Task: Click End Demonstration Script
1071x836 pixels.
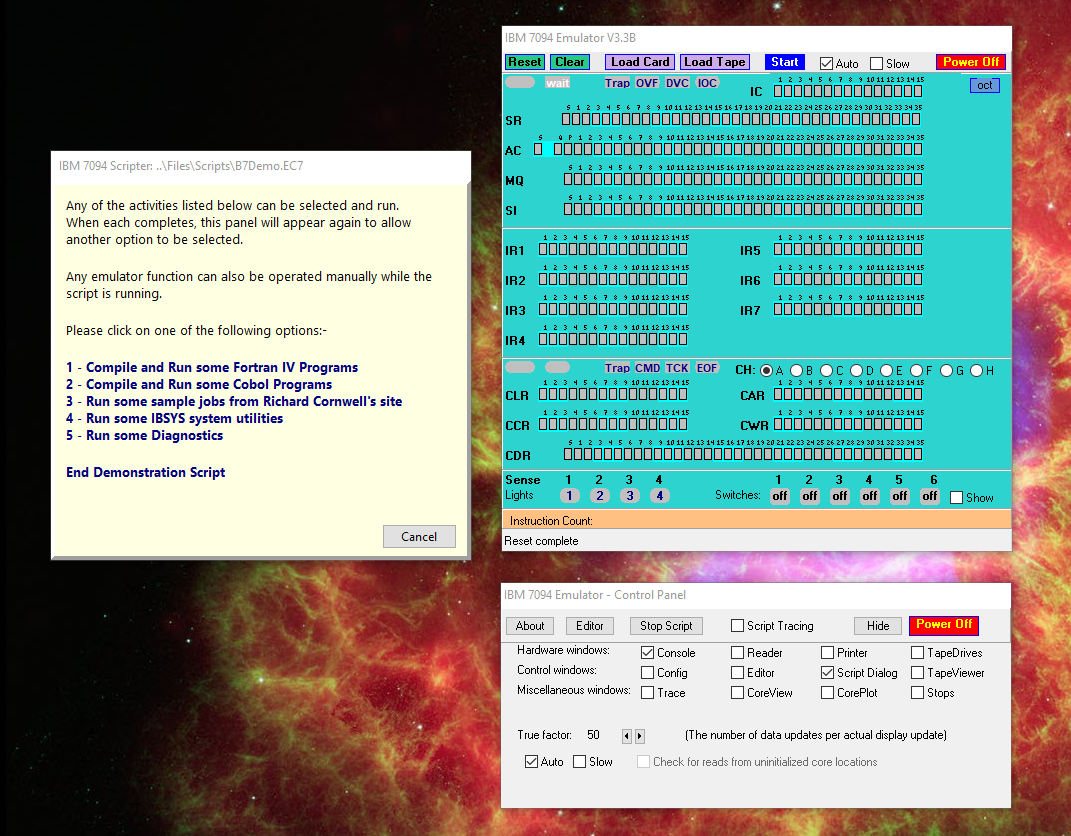Action: [x=145, y=473]
